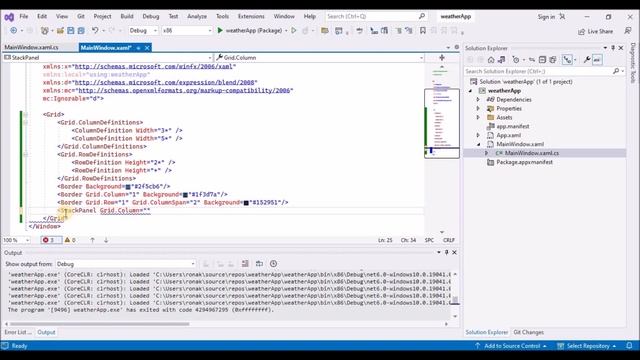Click the #2f5cb6 color swatch
Image resolution: width=640 pixels, height=360 pixels.
[128, 187]
